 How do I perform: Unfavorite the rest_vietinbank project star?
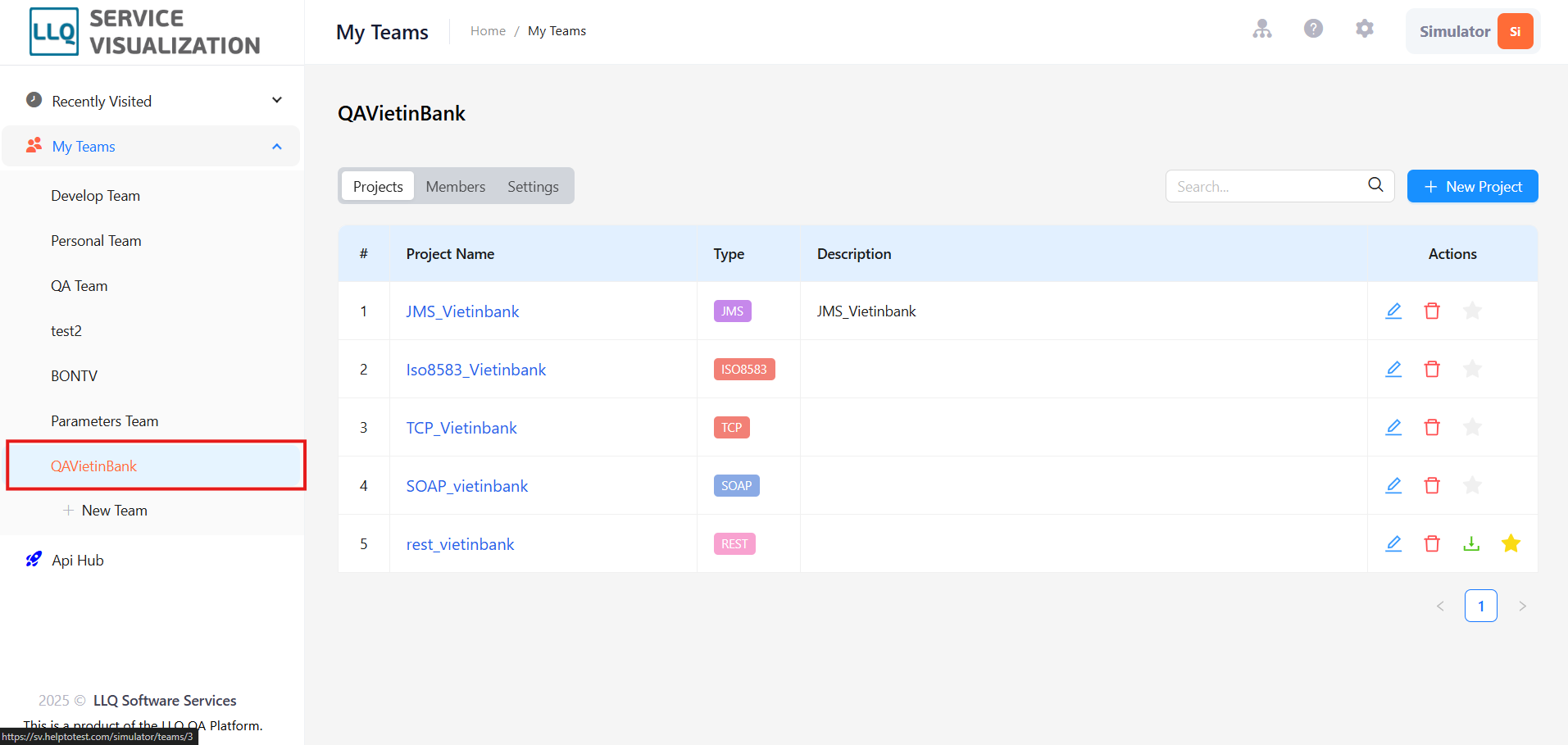click(x=1511, y=543)
